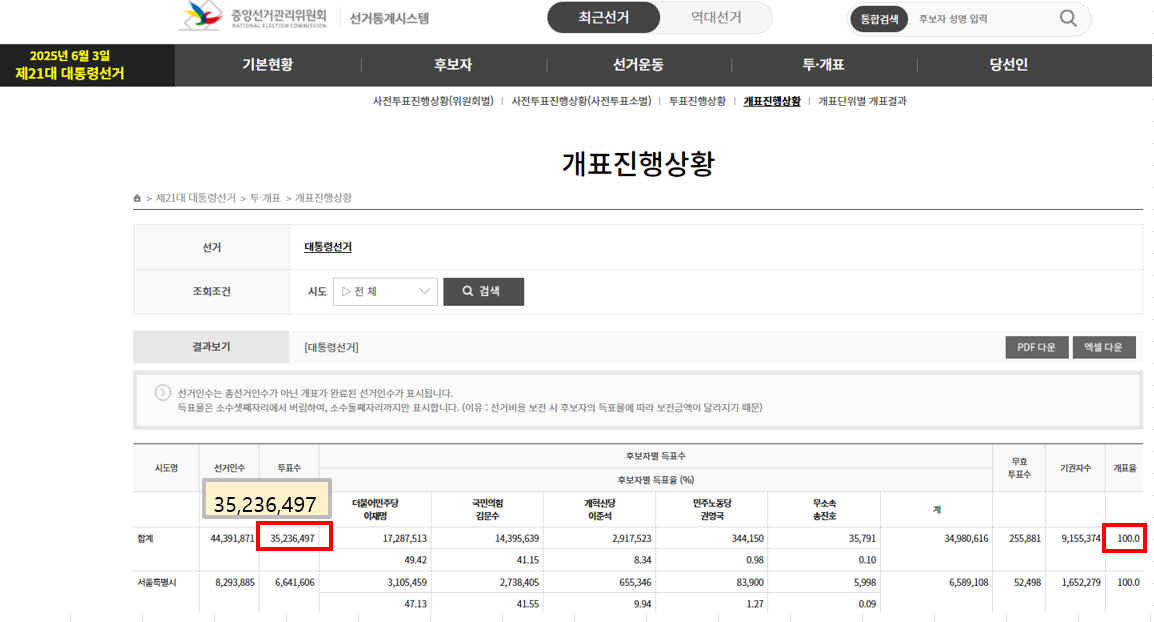Open the 시도 region dropdown

pos(385,292)
